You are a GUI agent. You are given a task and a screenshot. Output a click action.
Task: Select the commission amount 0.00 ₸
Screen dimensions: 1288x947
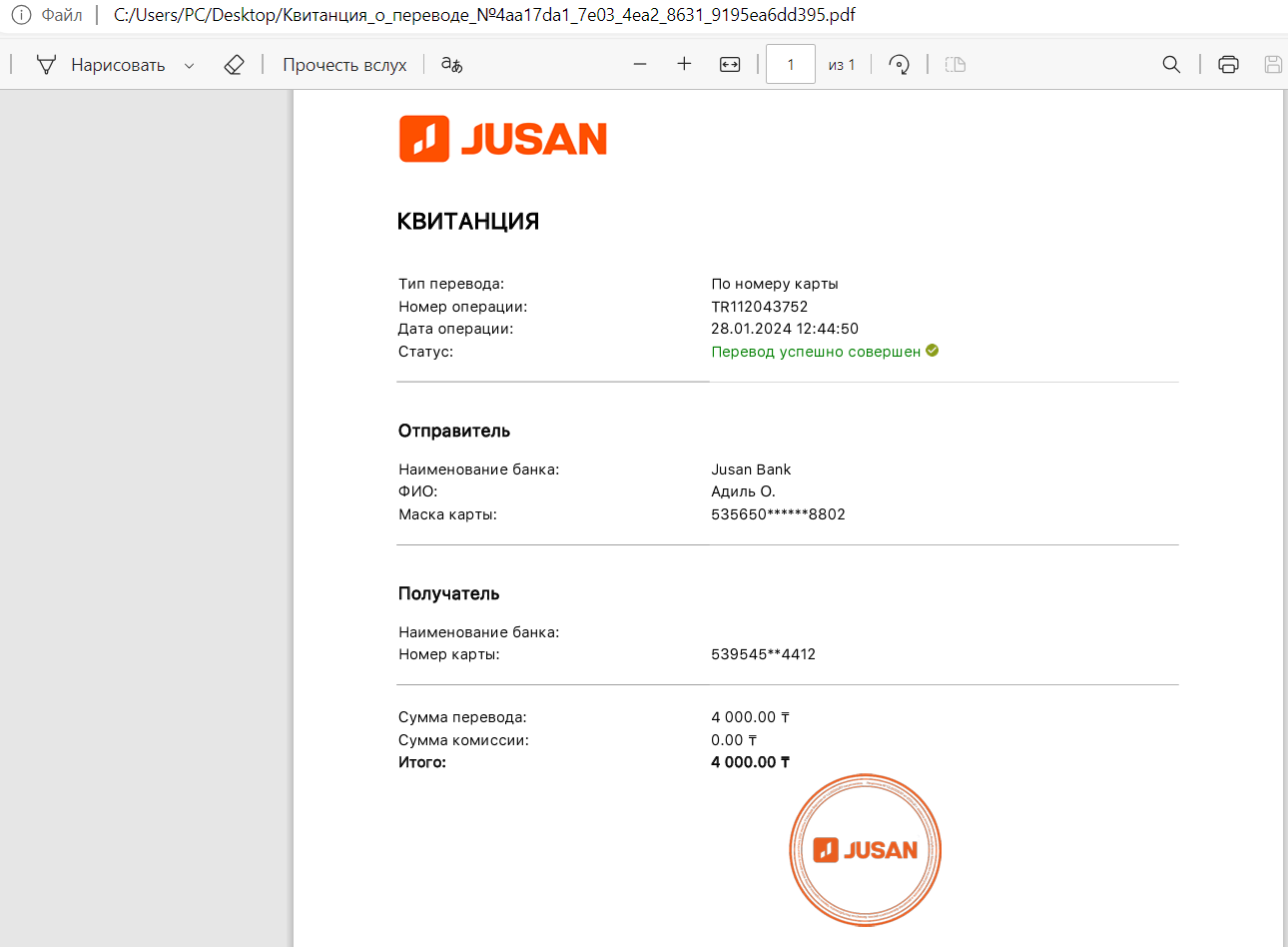(x=734, y=740)
